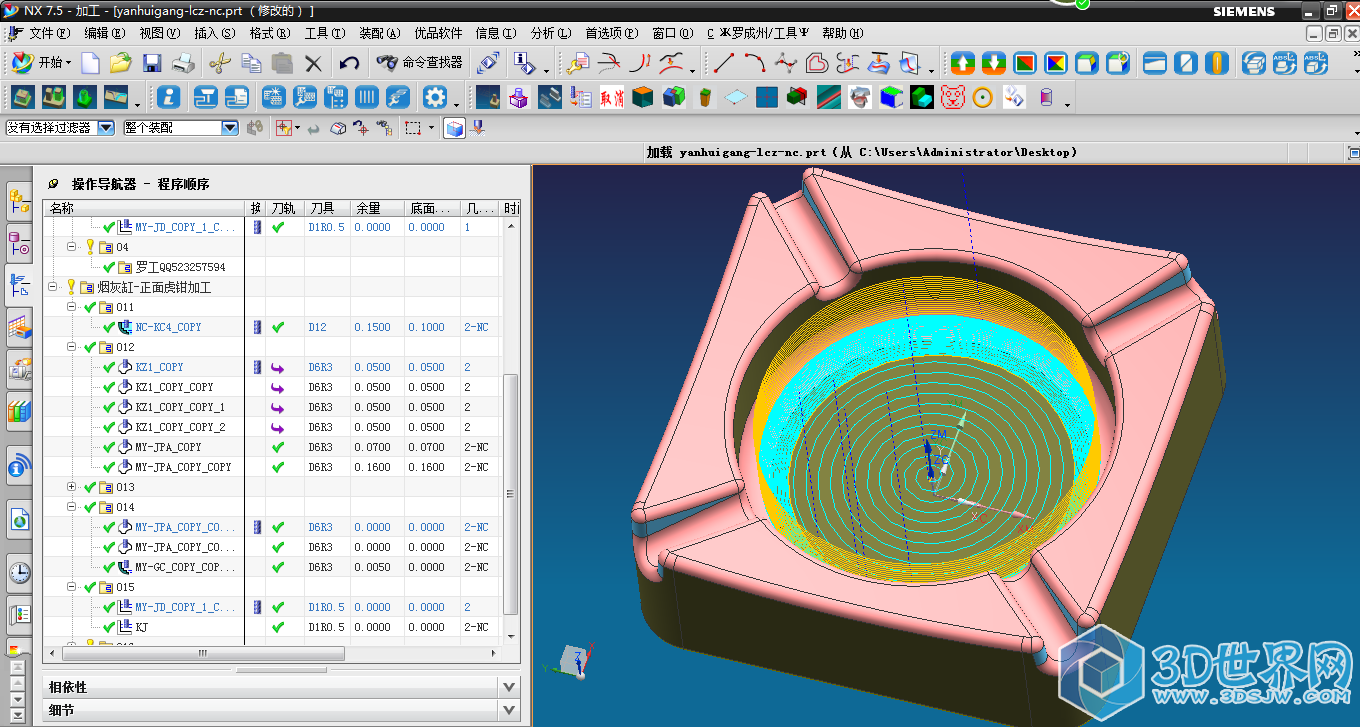
Task: Collapse the 011 program group
Action: pyautogui.click(x=71, y=307)
